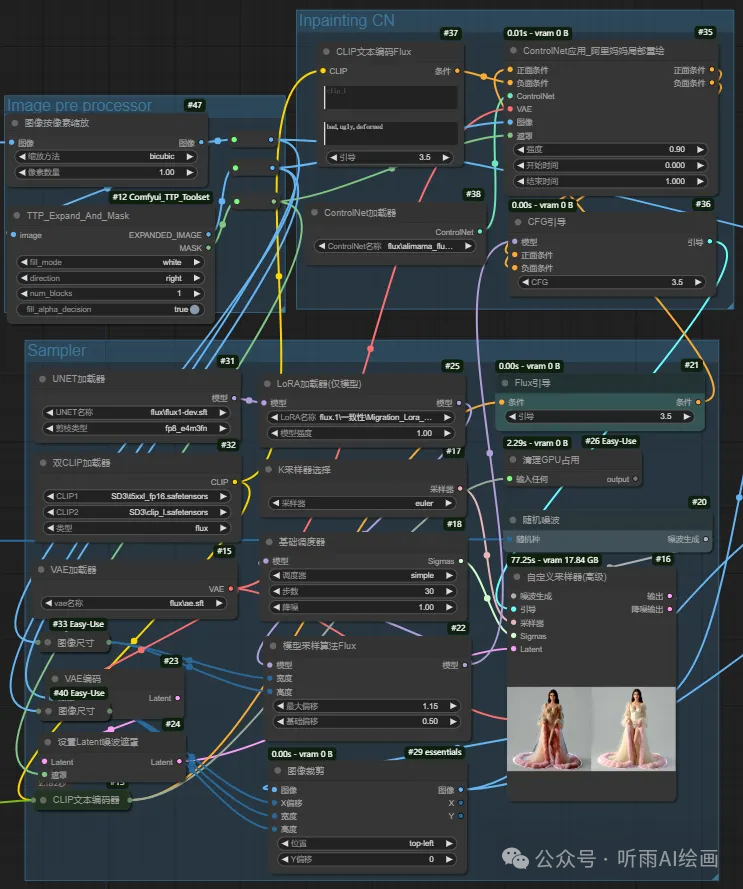The image size is (743, 889).
Task: Collapse the ControlNet应用_阿里妈妈局部重绘 node dot
Action: coord(513,50)
